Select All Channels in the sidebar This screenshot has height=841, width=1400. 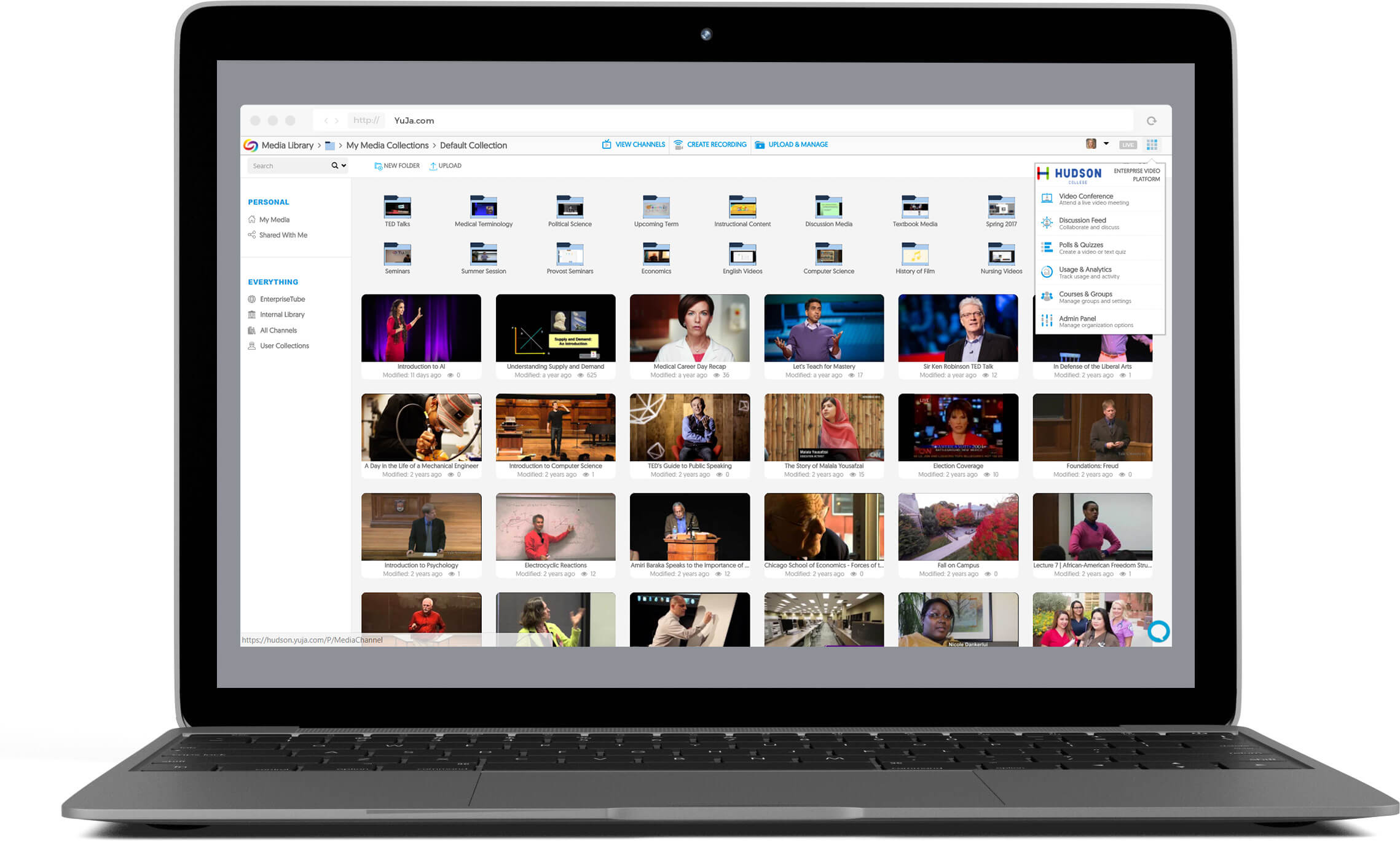click(x=278, y=330)
